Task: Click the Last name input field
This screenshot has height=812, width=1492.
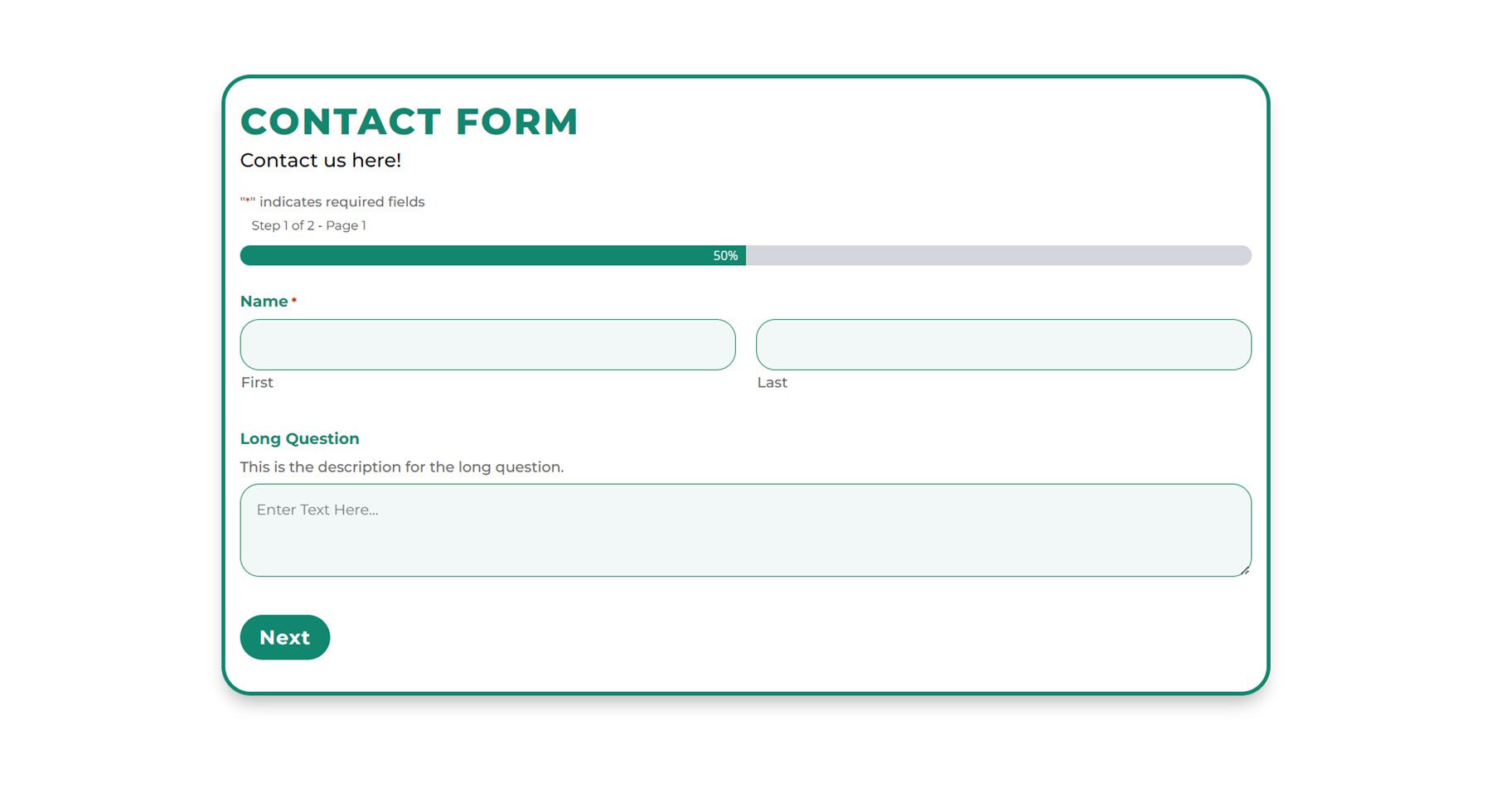Action: tap(1003, 344)
